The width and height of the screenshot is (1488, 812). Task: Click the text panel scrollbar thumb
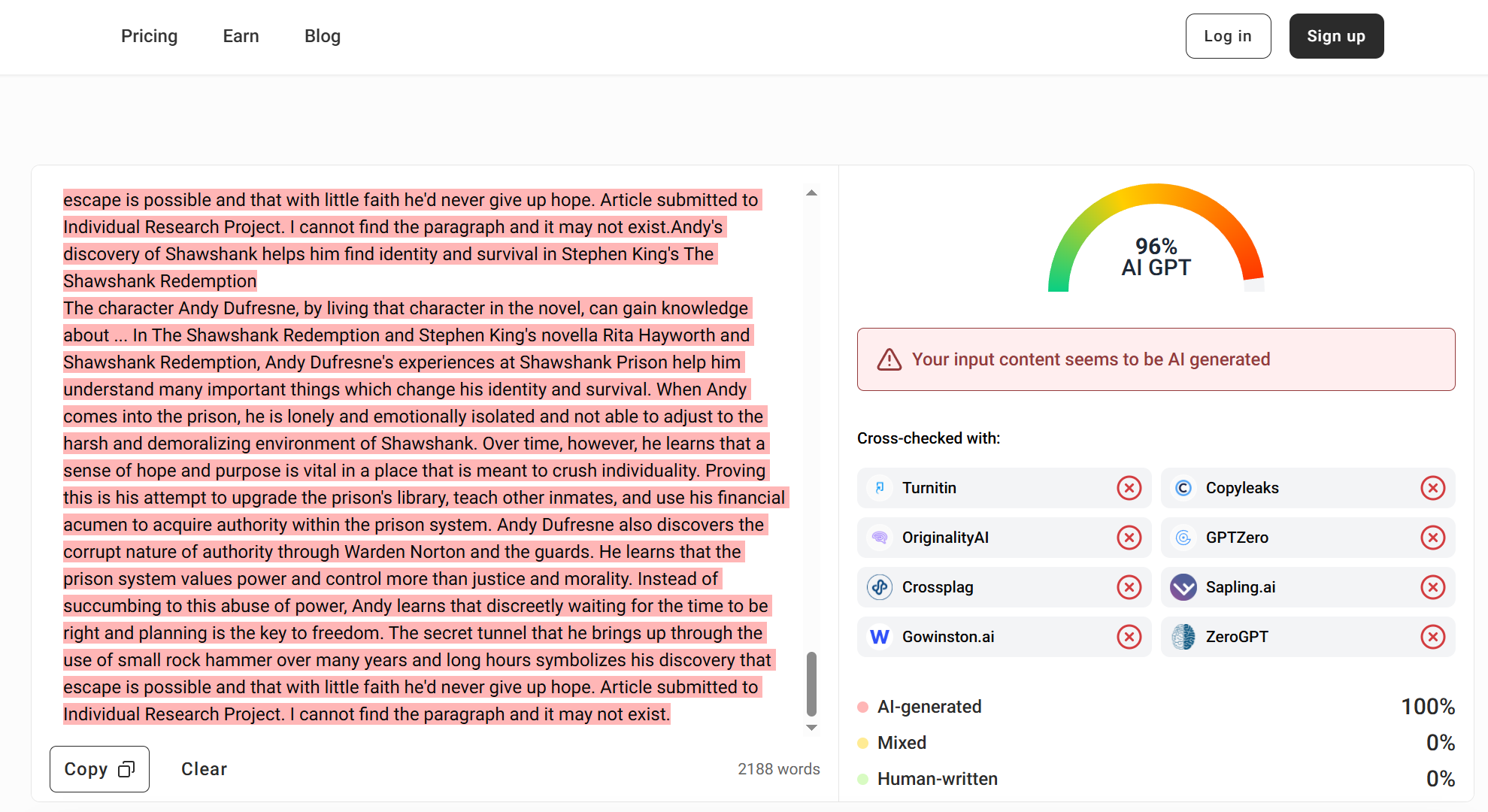(811, 683)
